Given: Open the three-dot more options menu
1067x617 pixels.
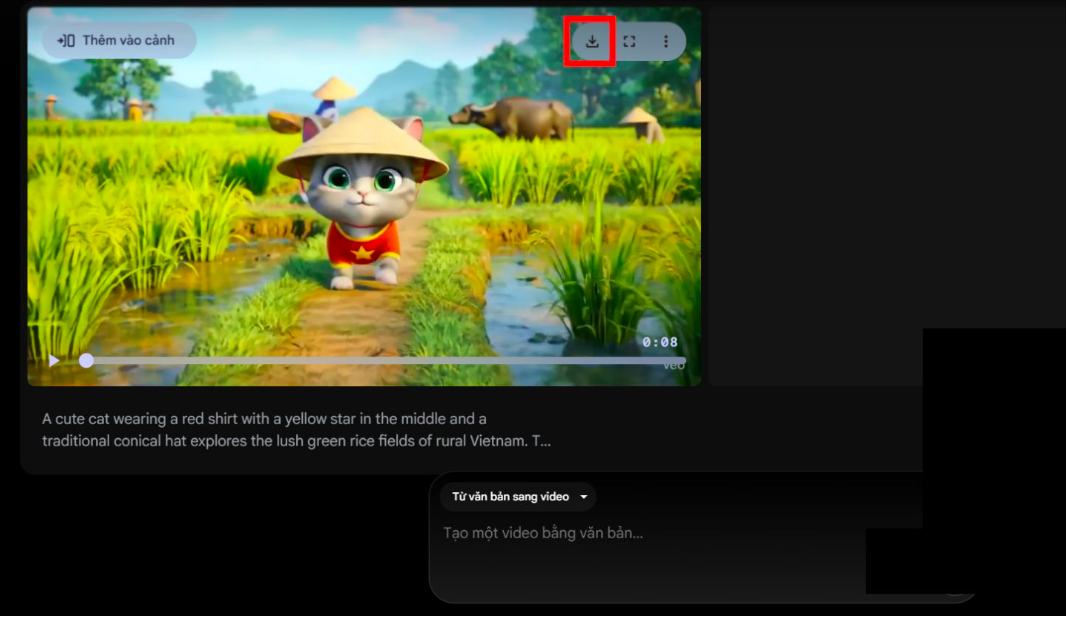Looking at the screenshot, I should [x=666, y=42].
